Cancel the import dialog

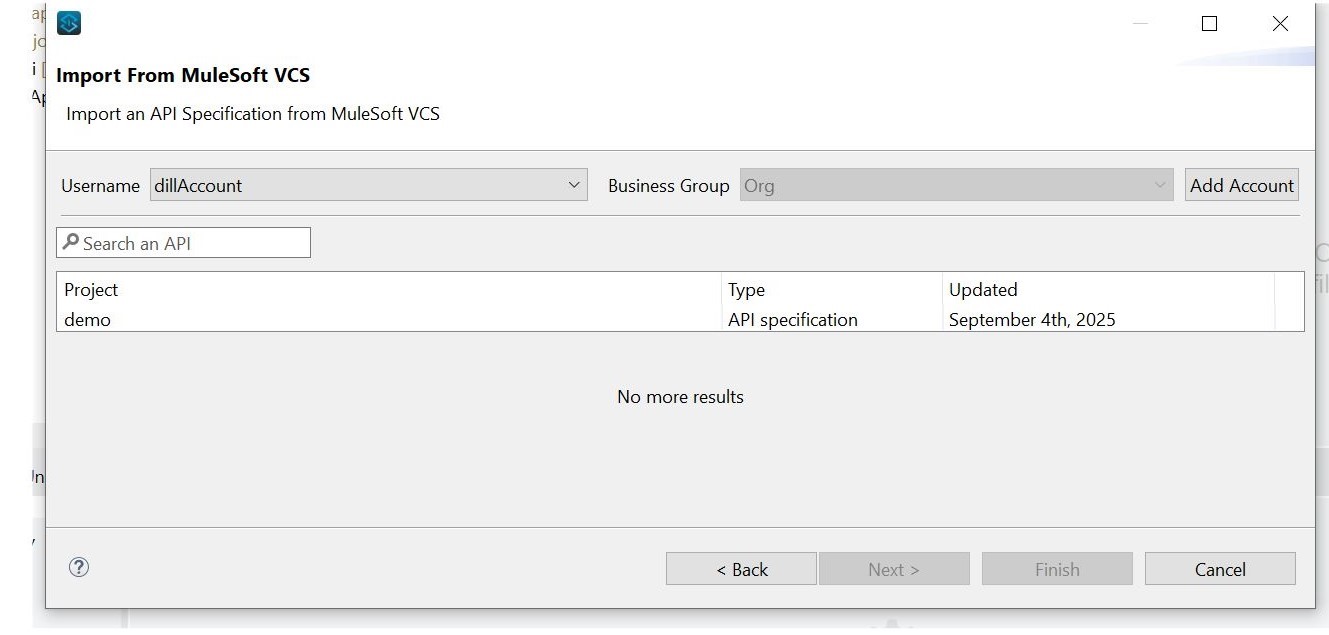click(1219, 568)
